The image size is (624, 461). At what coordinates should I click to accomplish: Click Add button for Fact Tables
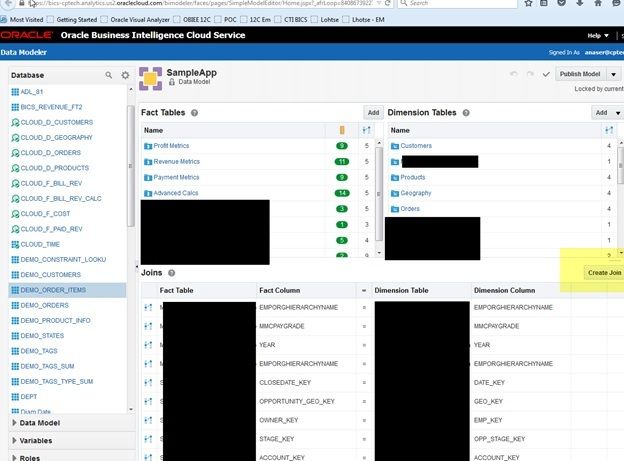coord(373,113)
